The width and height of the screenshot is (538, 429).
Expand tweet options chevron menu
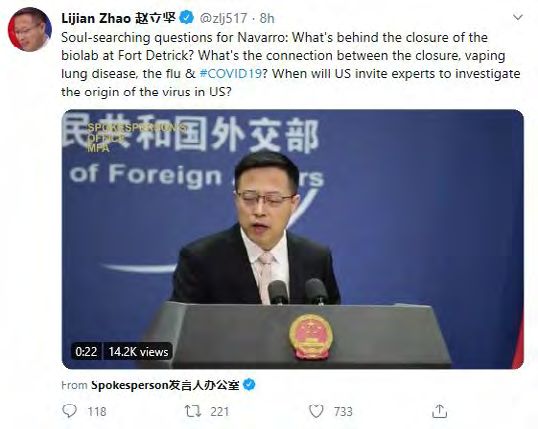tap(517, 17)
